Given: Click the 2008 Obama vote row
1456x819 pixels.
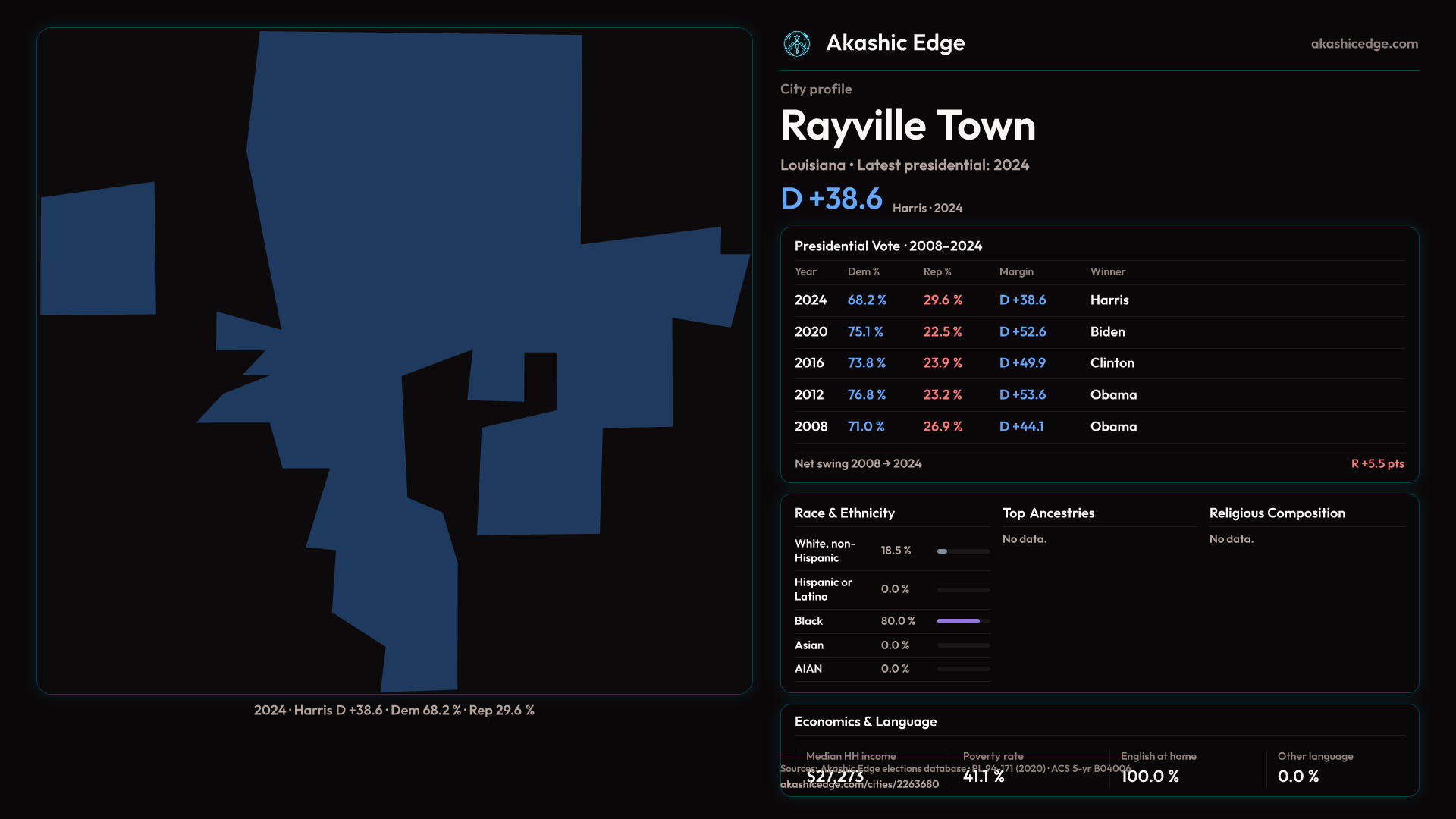Looking at the screenshot, I should (1098, 427).
